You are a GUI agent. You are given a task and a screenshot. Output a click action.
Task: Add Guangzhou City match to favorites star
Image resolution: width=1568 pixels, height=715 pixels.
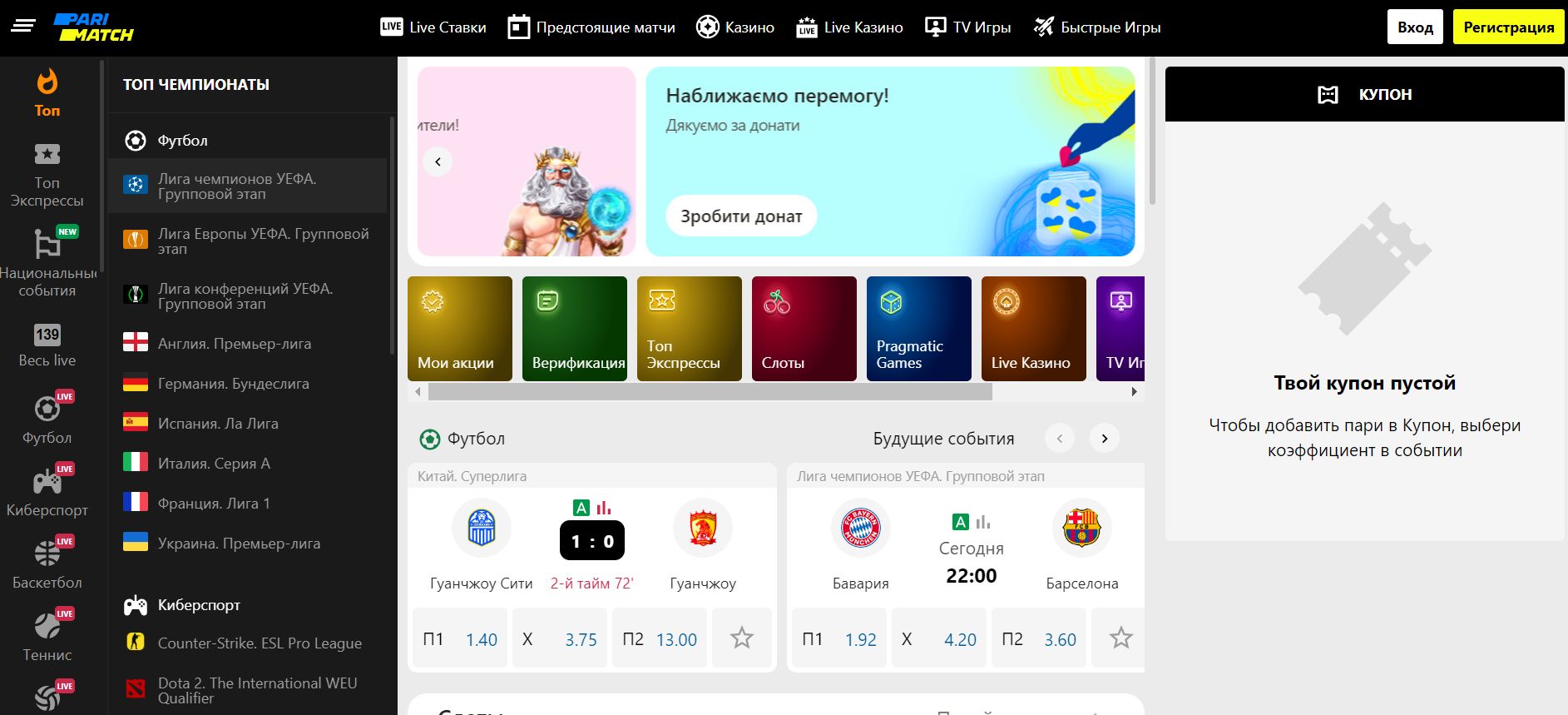click(x=741, y=638)
